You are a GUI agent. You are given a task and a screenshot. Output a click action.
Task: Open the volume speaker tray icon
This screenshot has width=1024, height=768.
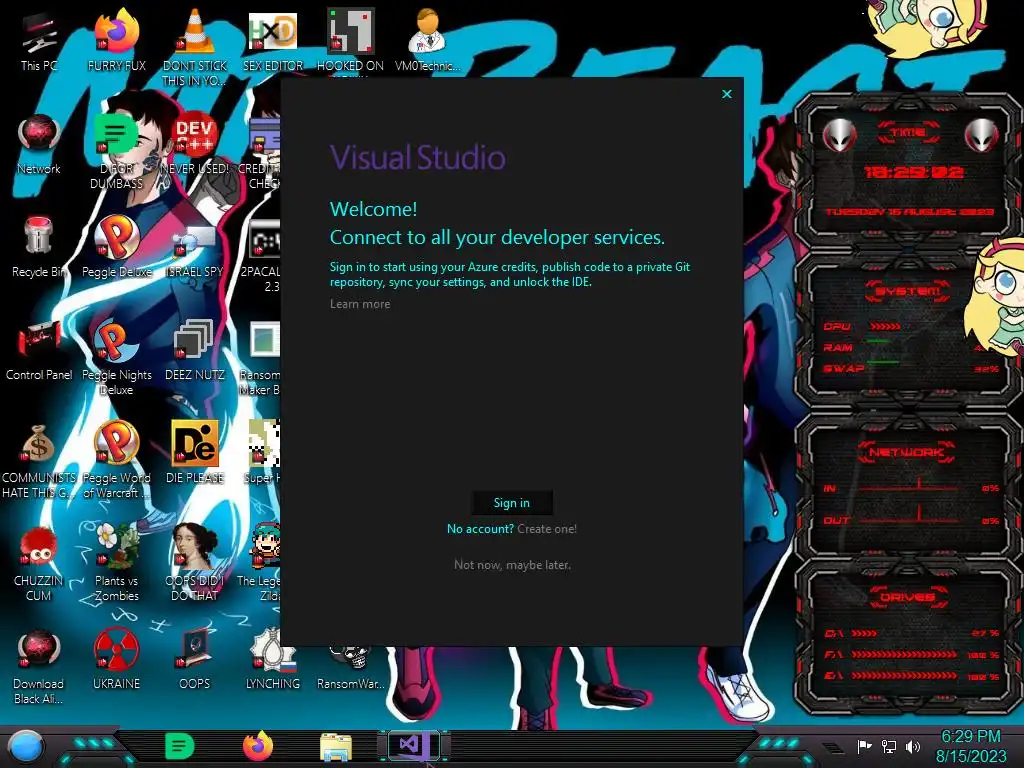pos(913,746)
